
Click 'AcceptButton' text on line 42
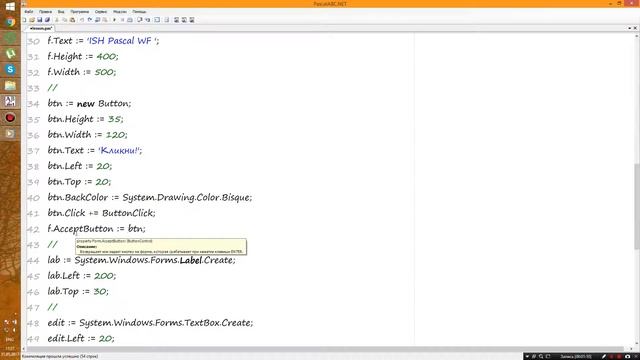tap(83, 229)
